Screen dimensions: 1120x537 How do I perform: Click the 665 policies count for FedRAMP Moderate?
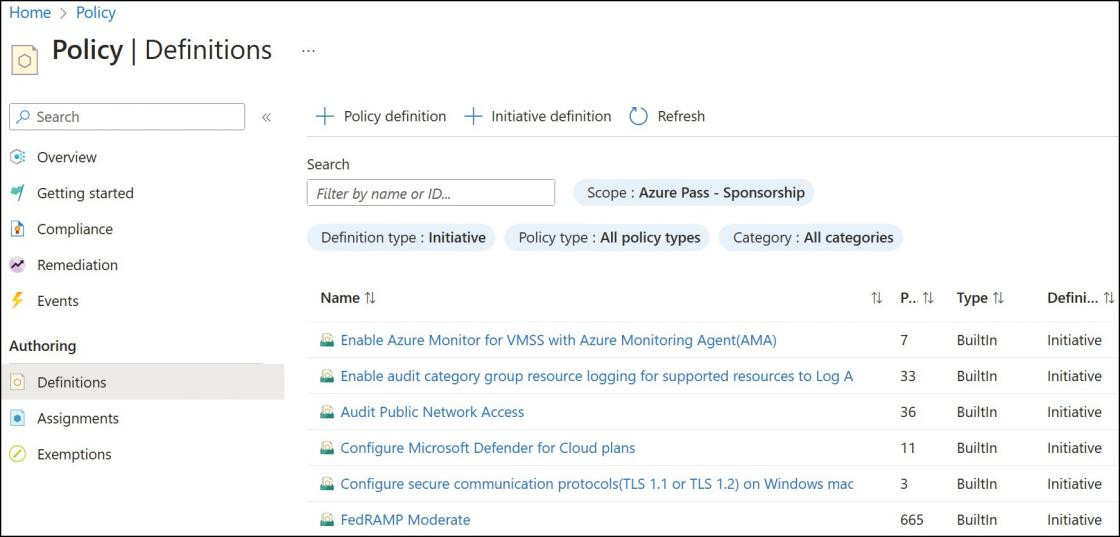[x=912, y=519]
